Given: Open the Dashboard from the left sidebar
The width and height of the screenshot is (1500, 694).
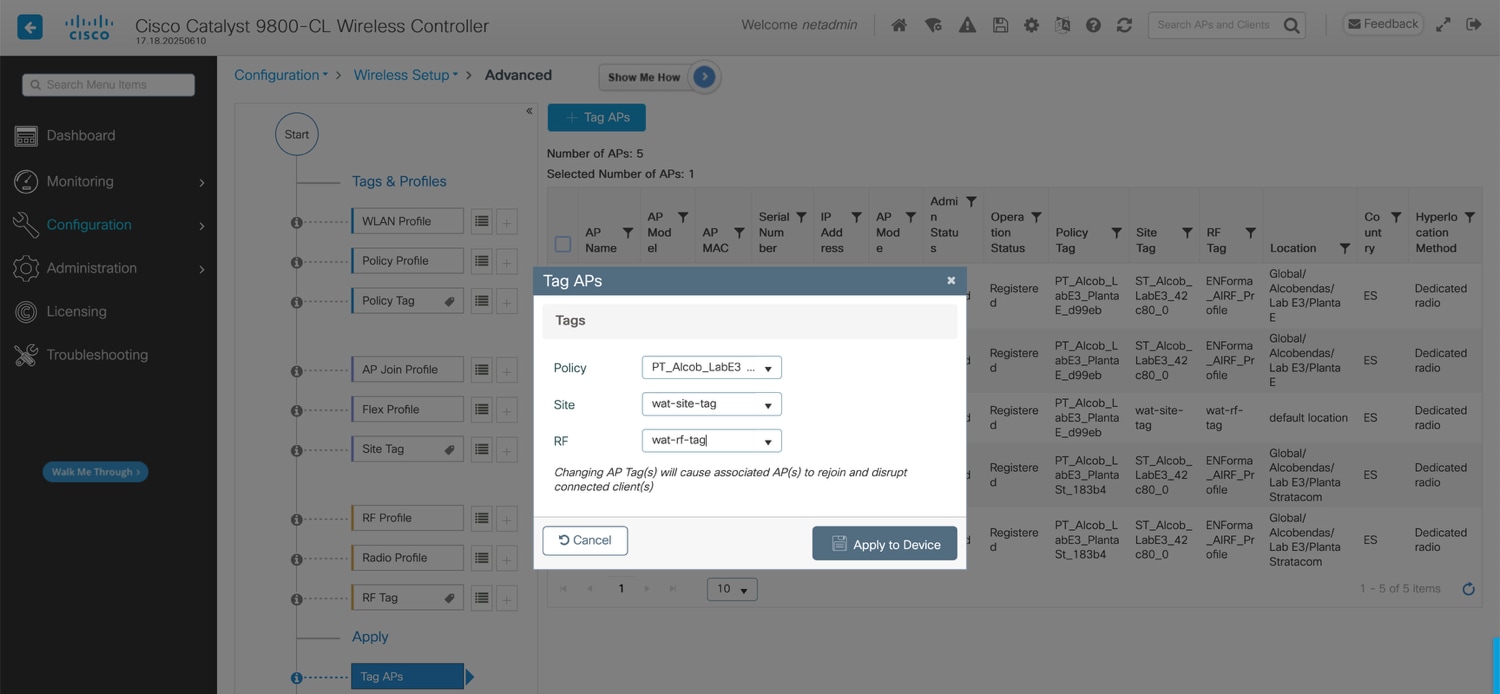Looking at the screenshot, I should click(x=80, y=135).
